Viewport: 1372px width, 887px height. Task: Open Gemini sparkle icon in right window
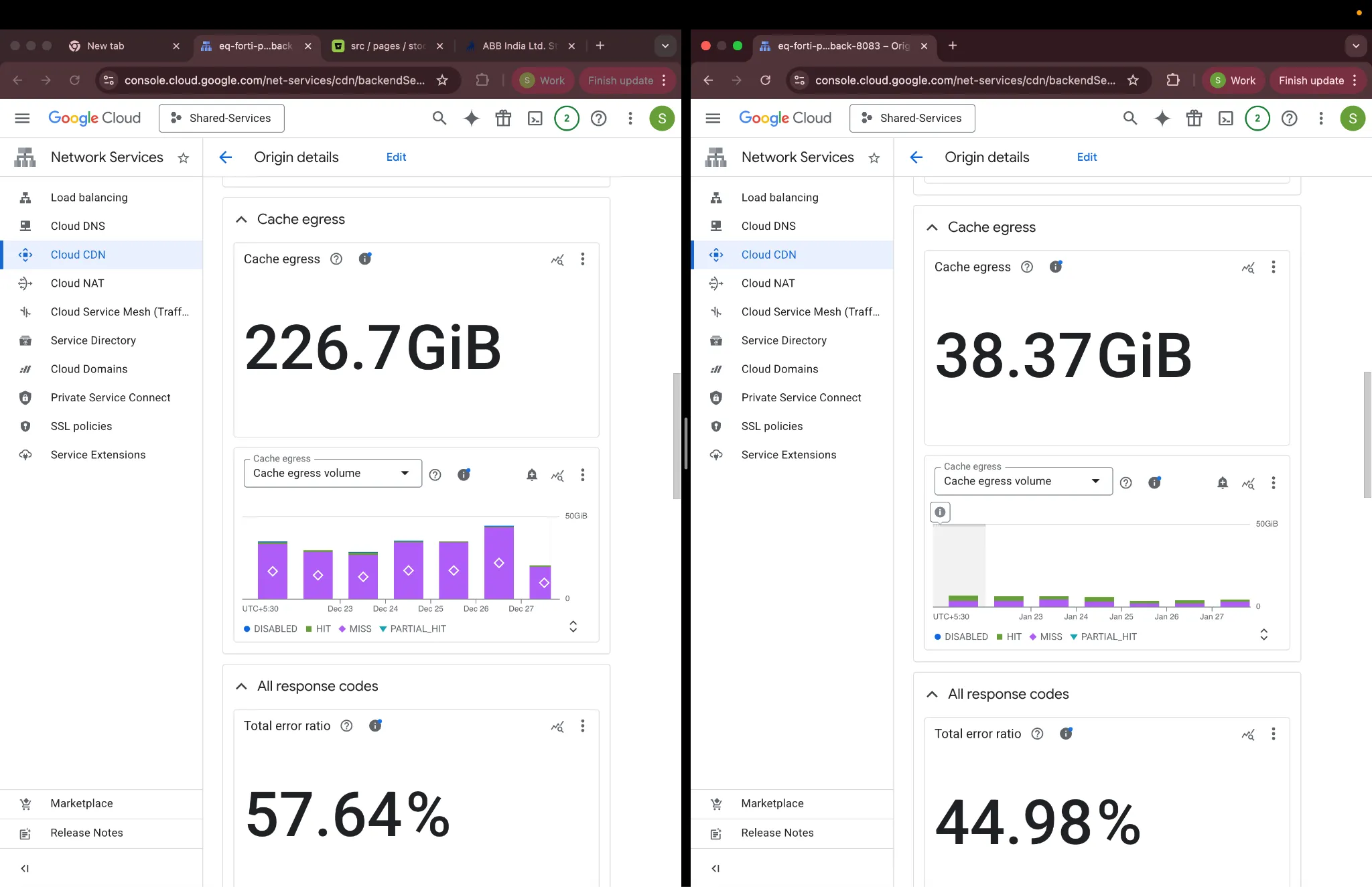click(x=1162, y=119)
